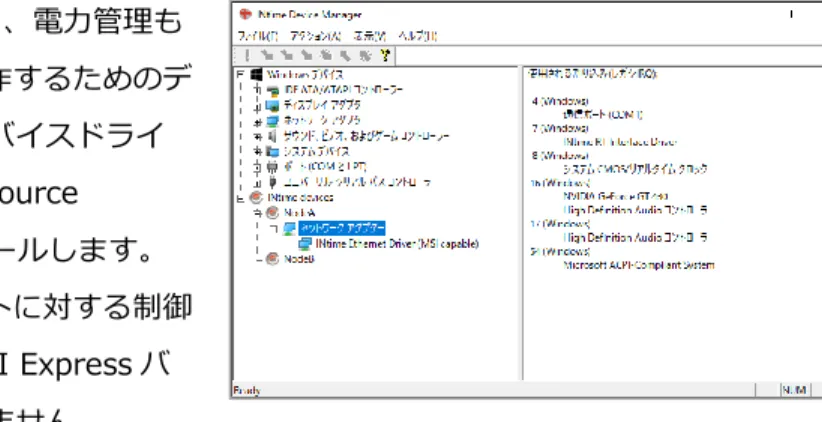Expand the USB controller node
This screenshot has width=822, height=422.
(257, 185)
